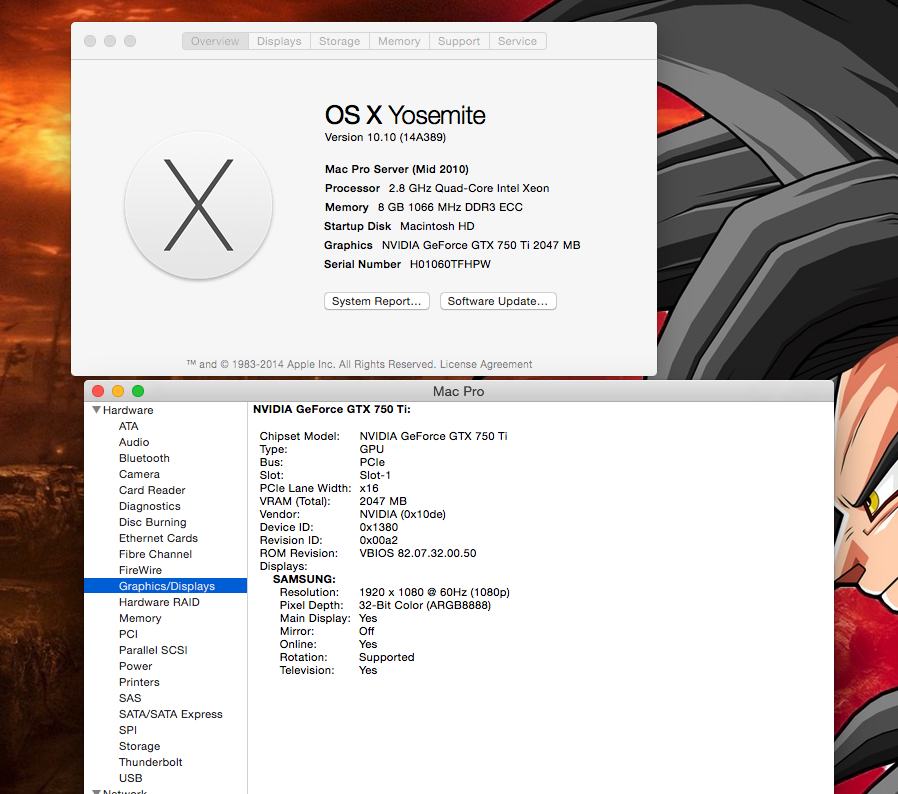
Task: Expand the Network section triangle
Action: [x=97, y=792]
